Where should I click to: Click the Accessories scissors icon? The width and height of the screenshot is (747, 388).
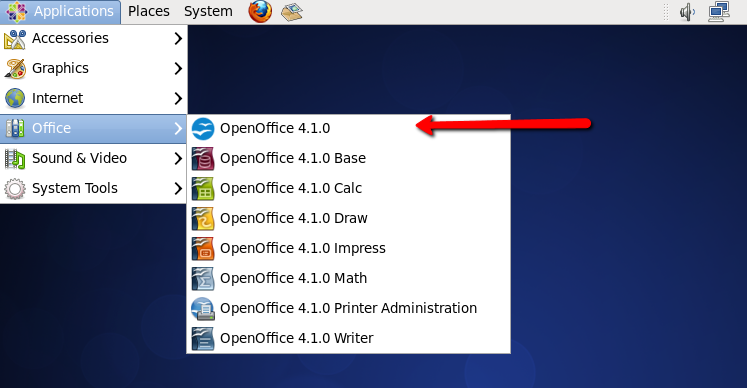[x=15, y=39]
